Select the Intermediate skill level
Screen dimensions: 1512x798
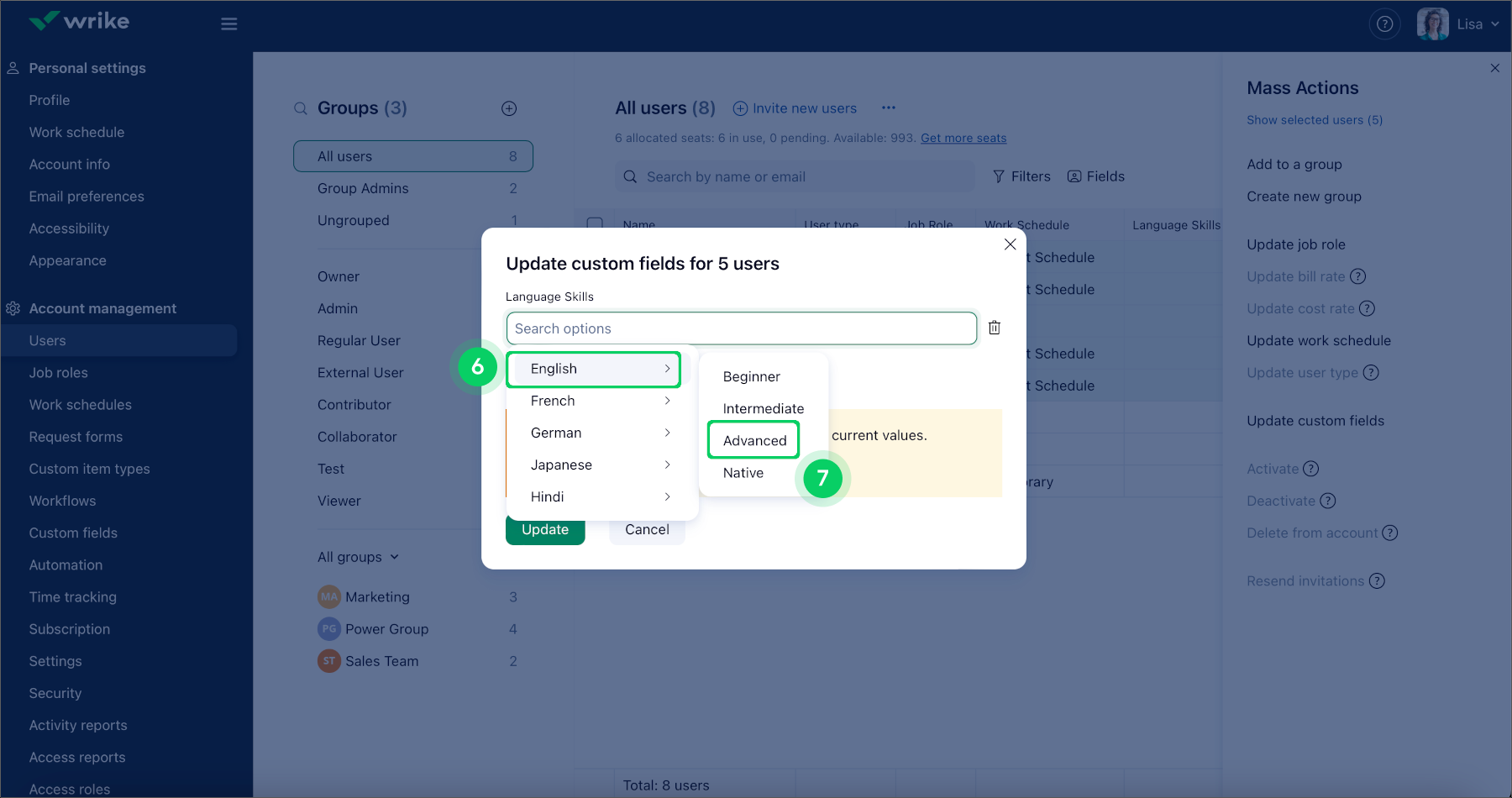(764, 408)
